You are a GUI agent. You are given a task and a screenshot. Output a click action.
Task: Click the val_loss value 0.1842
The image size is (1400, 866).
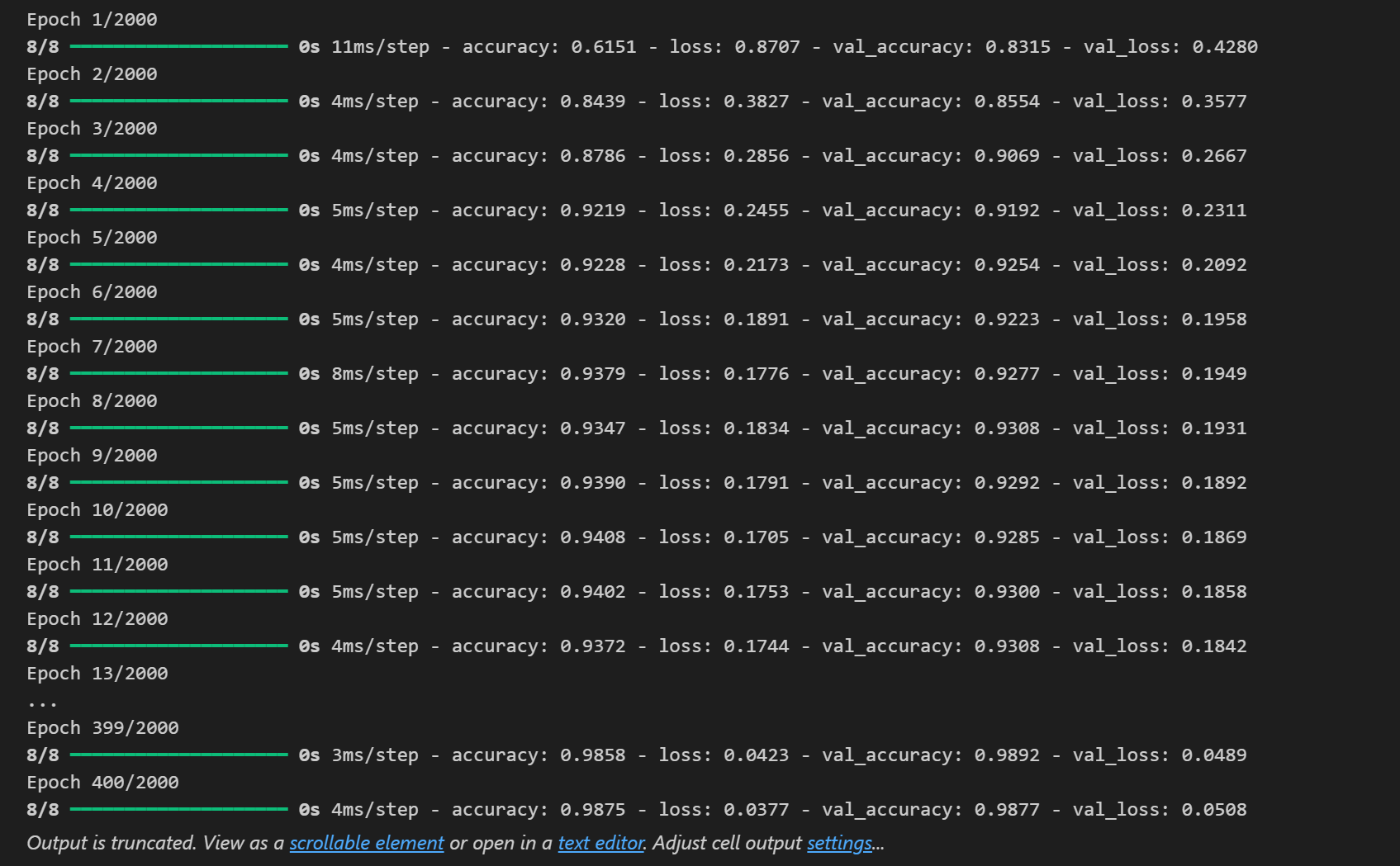click(1214, 646)
